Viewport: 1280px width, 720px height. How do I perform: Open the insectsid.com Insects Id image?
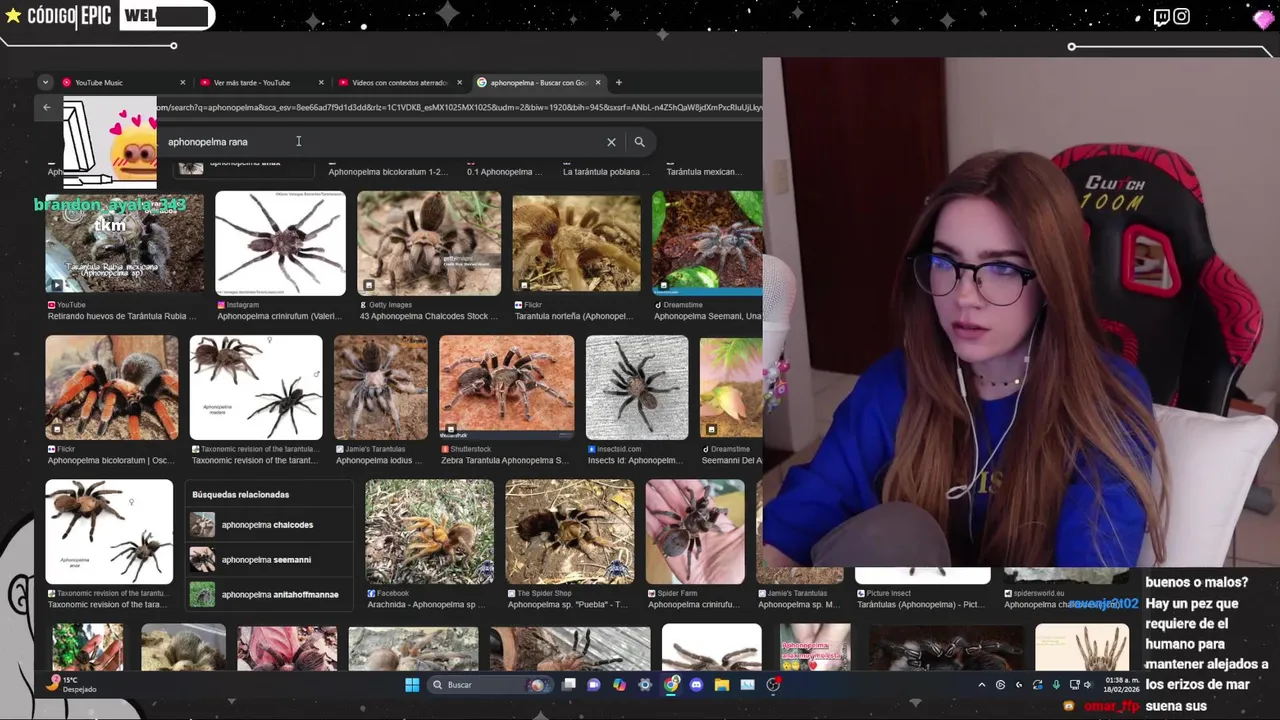pyautogui.click(x=637, y=388)
